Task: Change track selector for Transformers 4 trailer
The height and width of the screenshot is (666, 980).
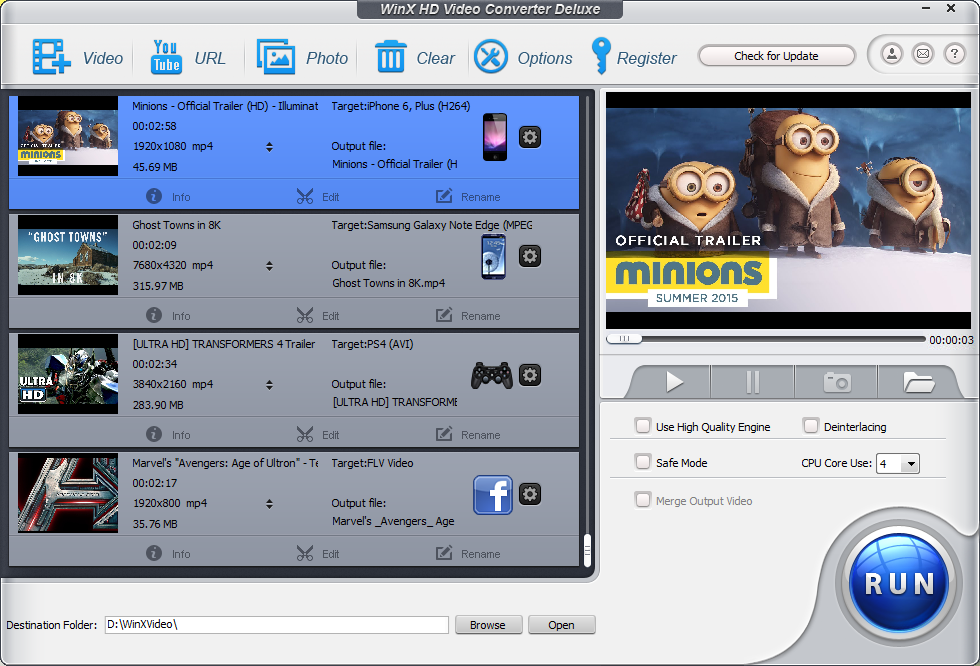Action: [x=269, y=385]
